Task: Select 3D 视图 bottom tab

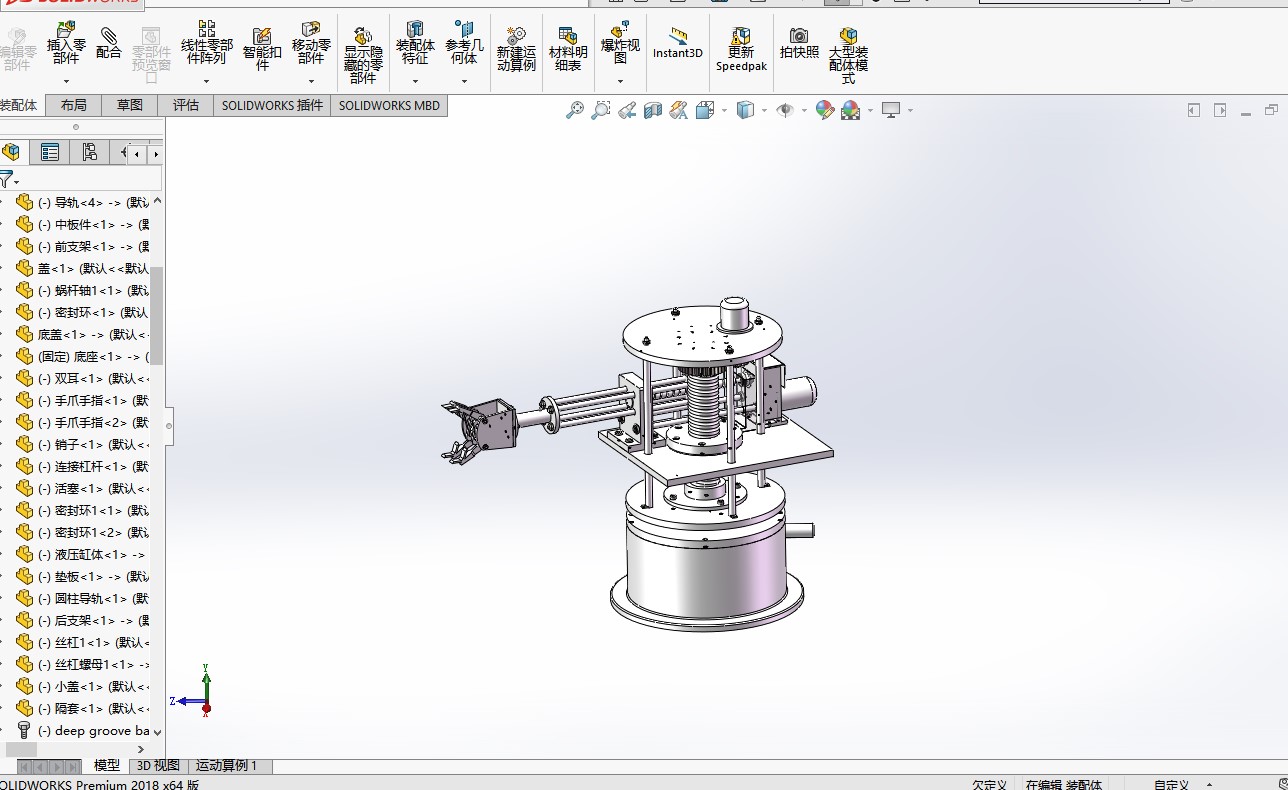Action: pos(158,766)
